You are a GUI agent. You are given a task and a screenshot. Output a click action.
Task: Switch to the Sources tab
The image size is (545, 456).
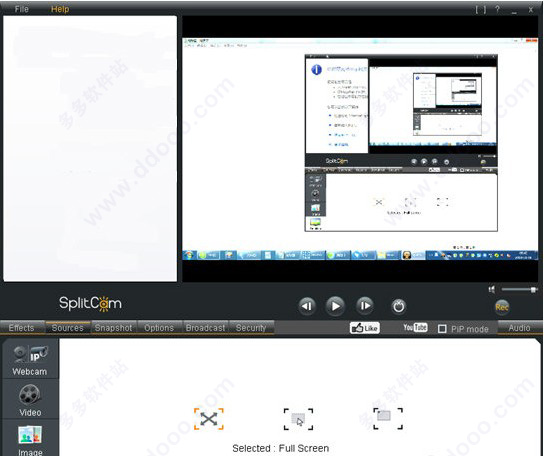(67, 328)
